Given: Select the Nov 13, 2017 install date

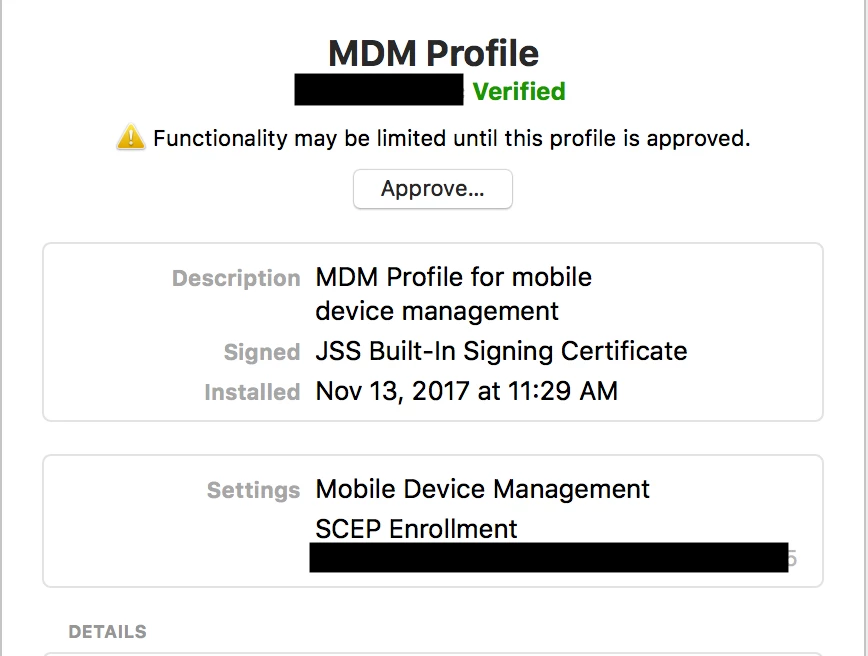Looking at the screenshot, I should coord(392,391).
